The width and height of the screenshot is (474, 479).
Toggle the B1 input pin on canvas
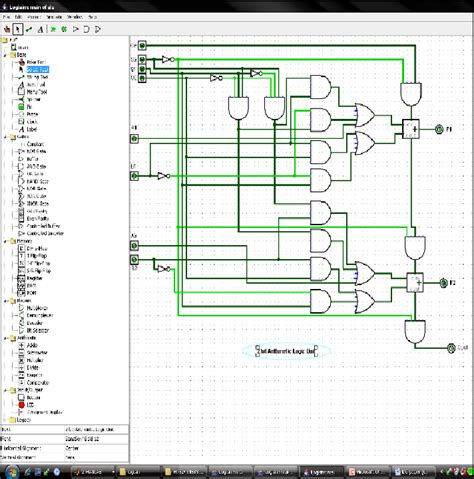(134, 176)
